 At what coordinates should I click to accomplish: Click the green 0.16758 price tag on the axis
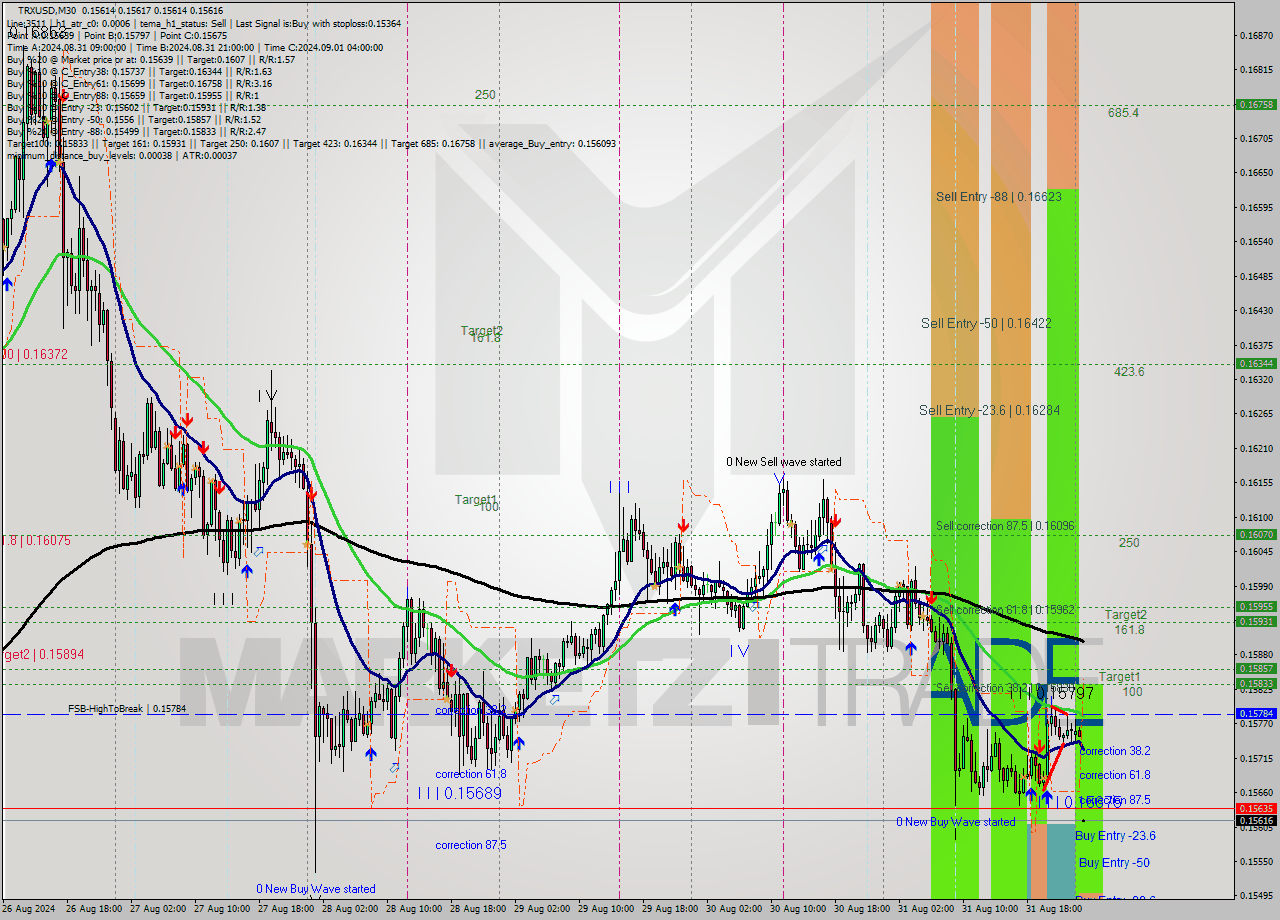[x=1256, y=104]
